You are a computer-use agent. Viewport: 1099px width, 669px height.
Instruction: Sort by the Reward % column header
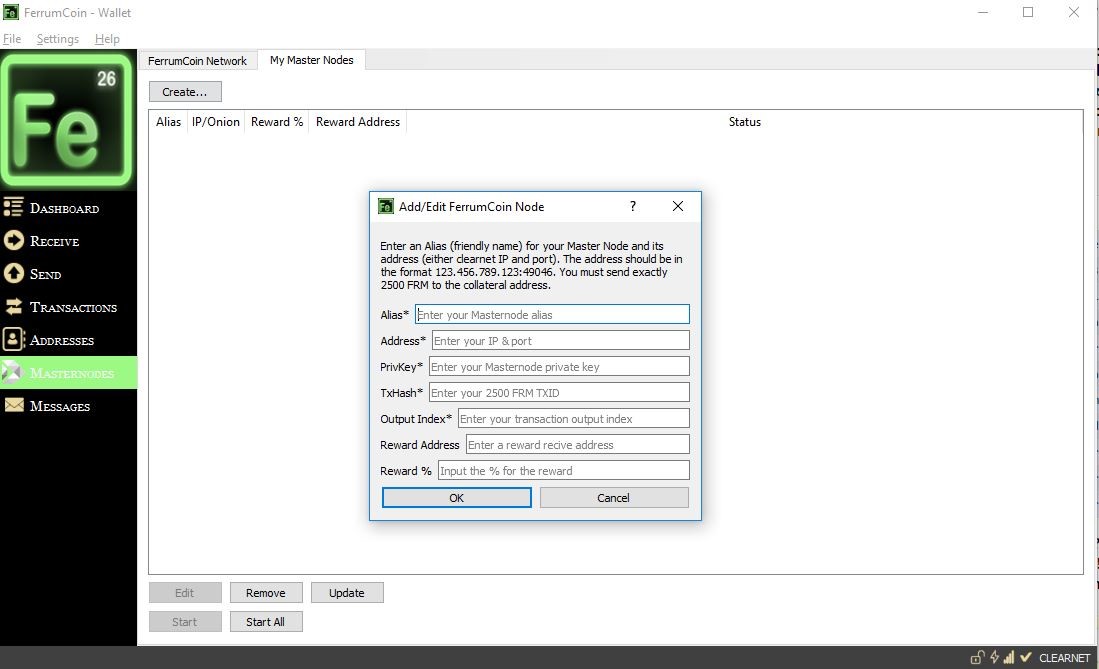pyautogui.click(x=277, y=121)
